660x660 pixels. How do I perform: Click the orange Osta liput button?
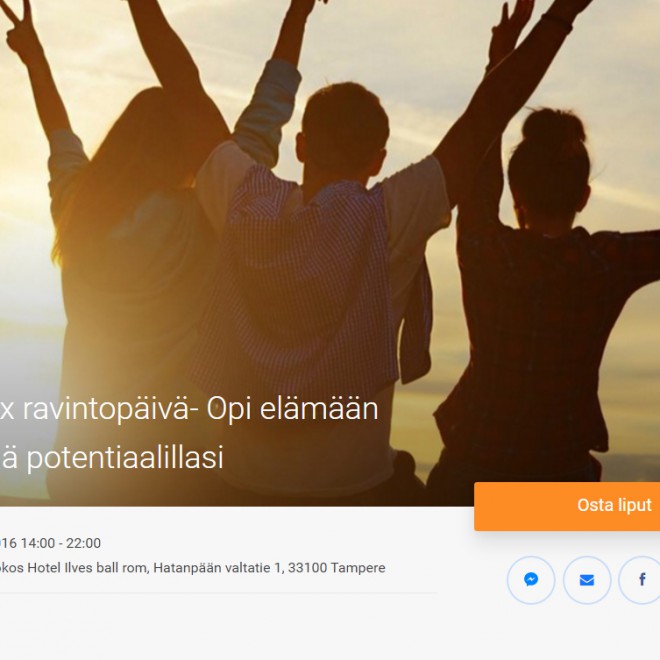pos(567,506)
